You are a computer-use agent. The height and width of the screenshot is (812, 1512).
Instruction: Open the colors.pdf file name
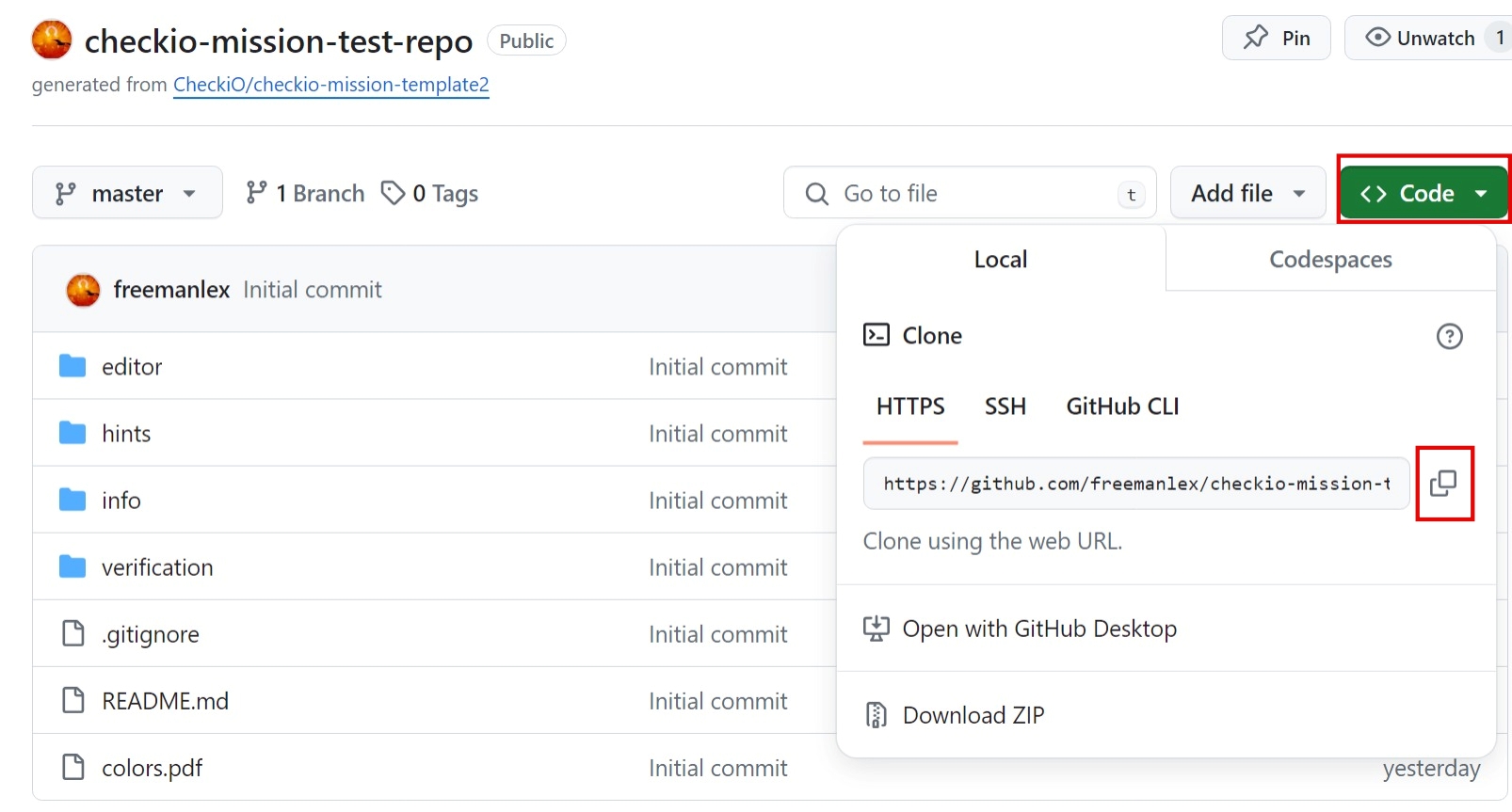click(x=152, y=768)
